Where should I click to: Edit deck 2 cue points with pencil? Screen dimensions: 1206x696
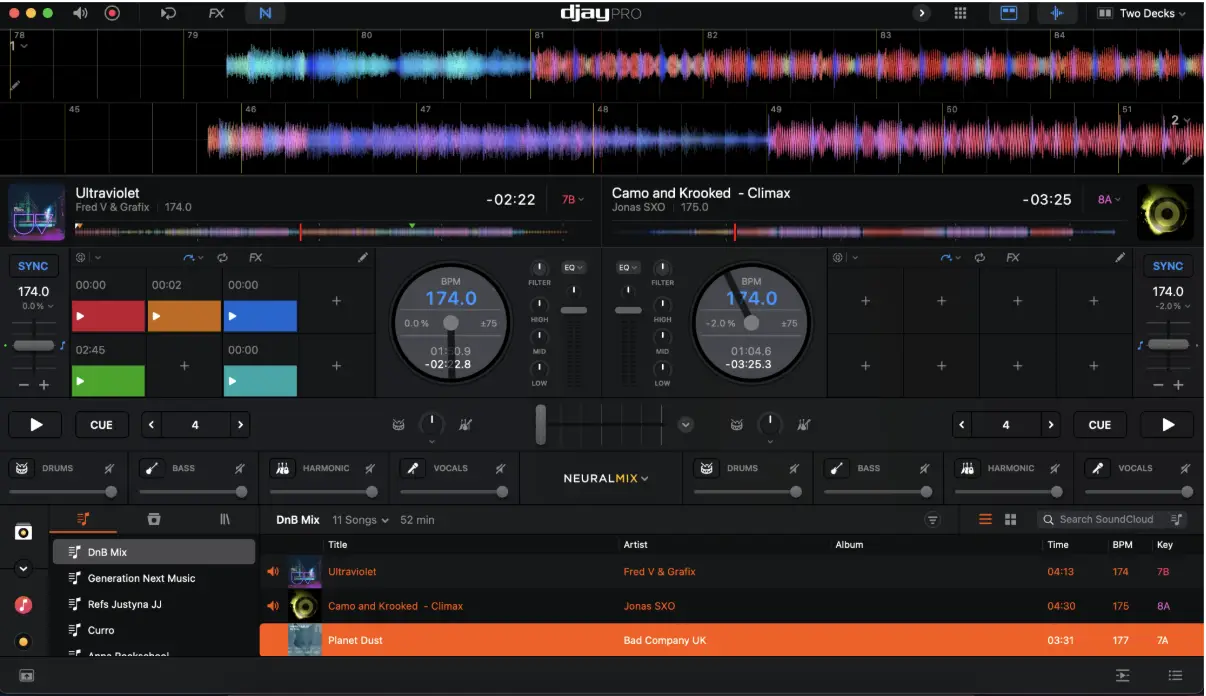pos(1121,258)
